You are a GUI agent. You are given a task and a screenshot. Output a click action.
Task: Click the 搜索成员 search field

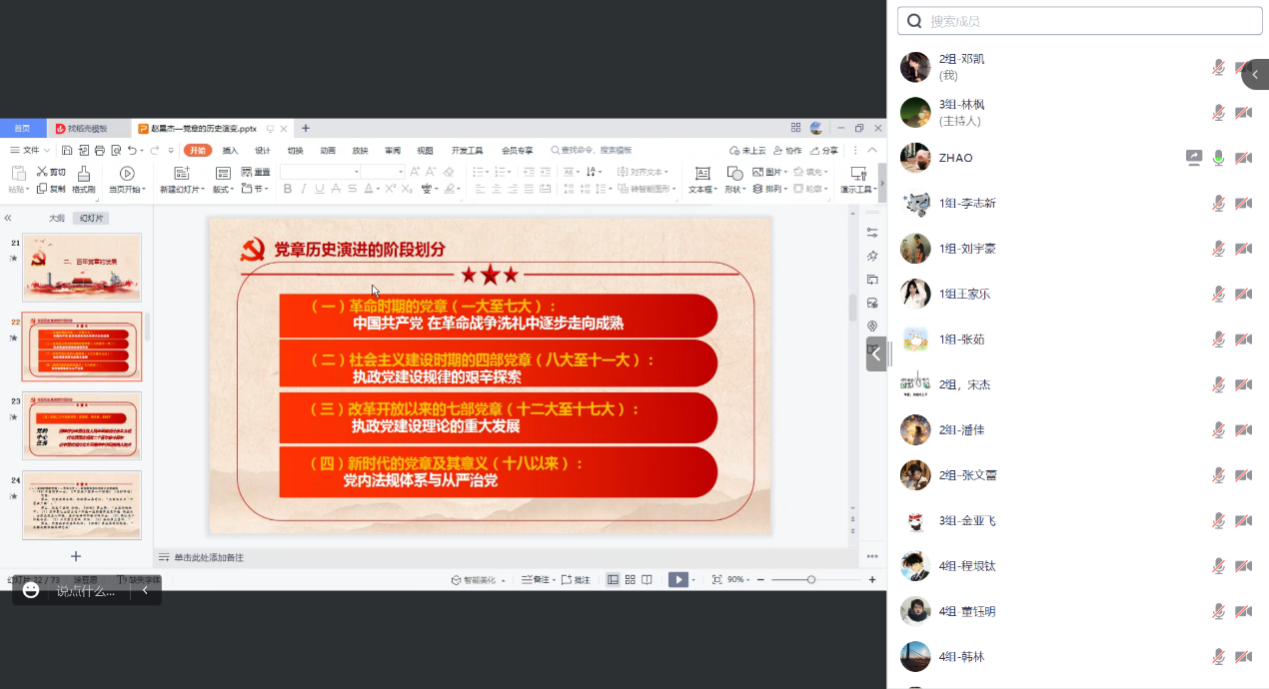[1080, 21]
